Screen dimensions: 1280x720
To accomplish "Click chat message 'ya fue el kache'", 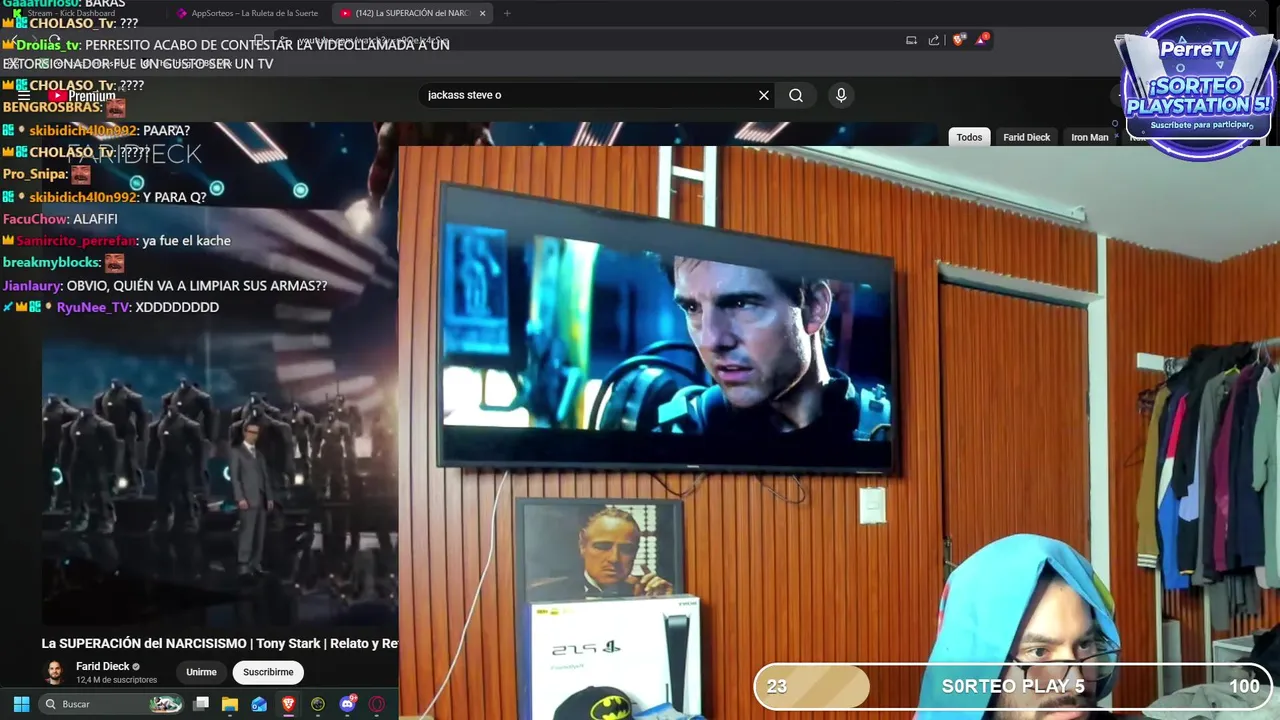I will [187, 241].
